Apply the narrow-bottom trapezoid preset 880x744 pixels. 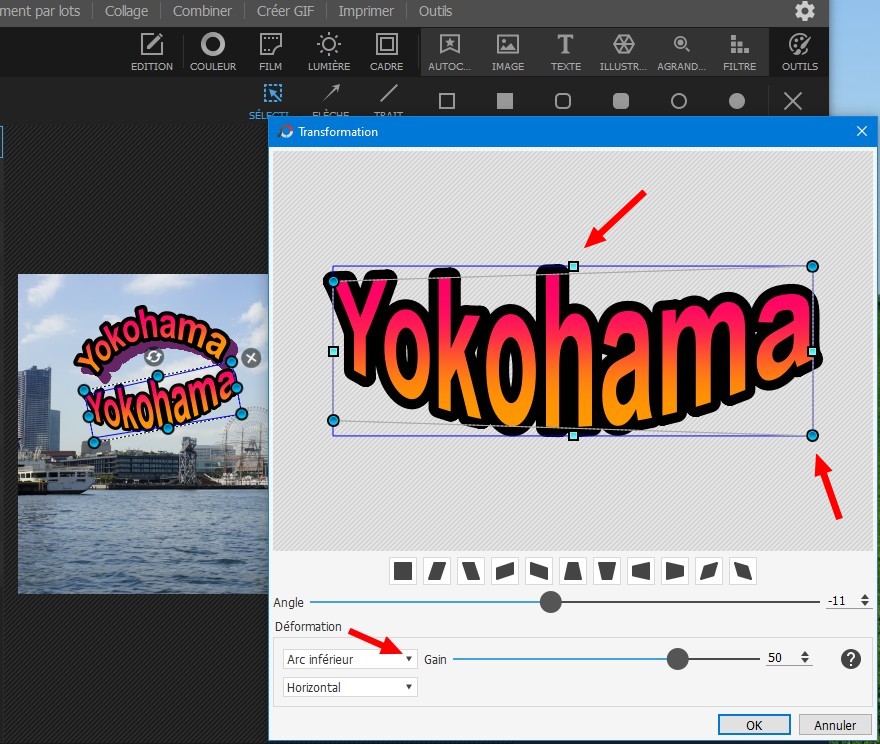click(x=607, y=571)
